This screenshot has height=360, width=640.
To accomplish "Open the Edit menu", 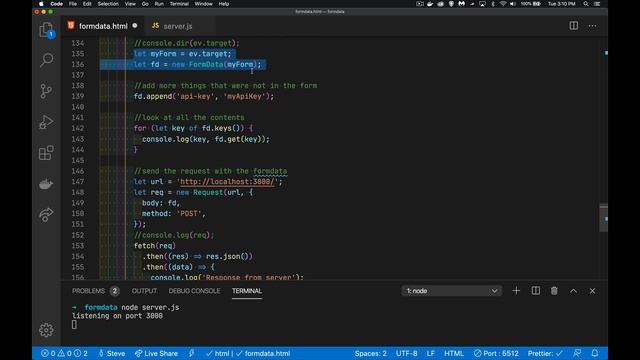I will [x=87, y=4].
